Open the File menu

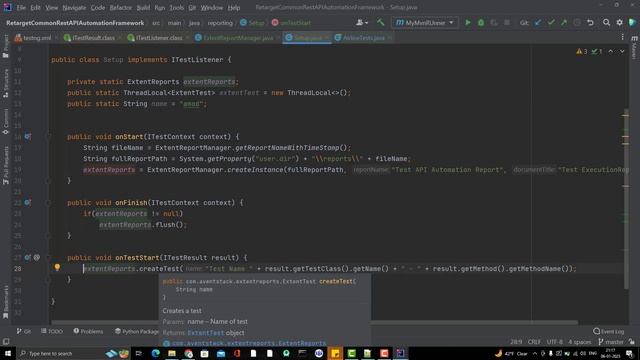21,7
